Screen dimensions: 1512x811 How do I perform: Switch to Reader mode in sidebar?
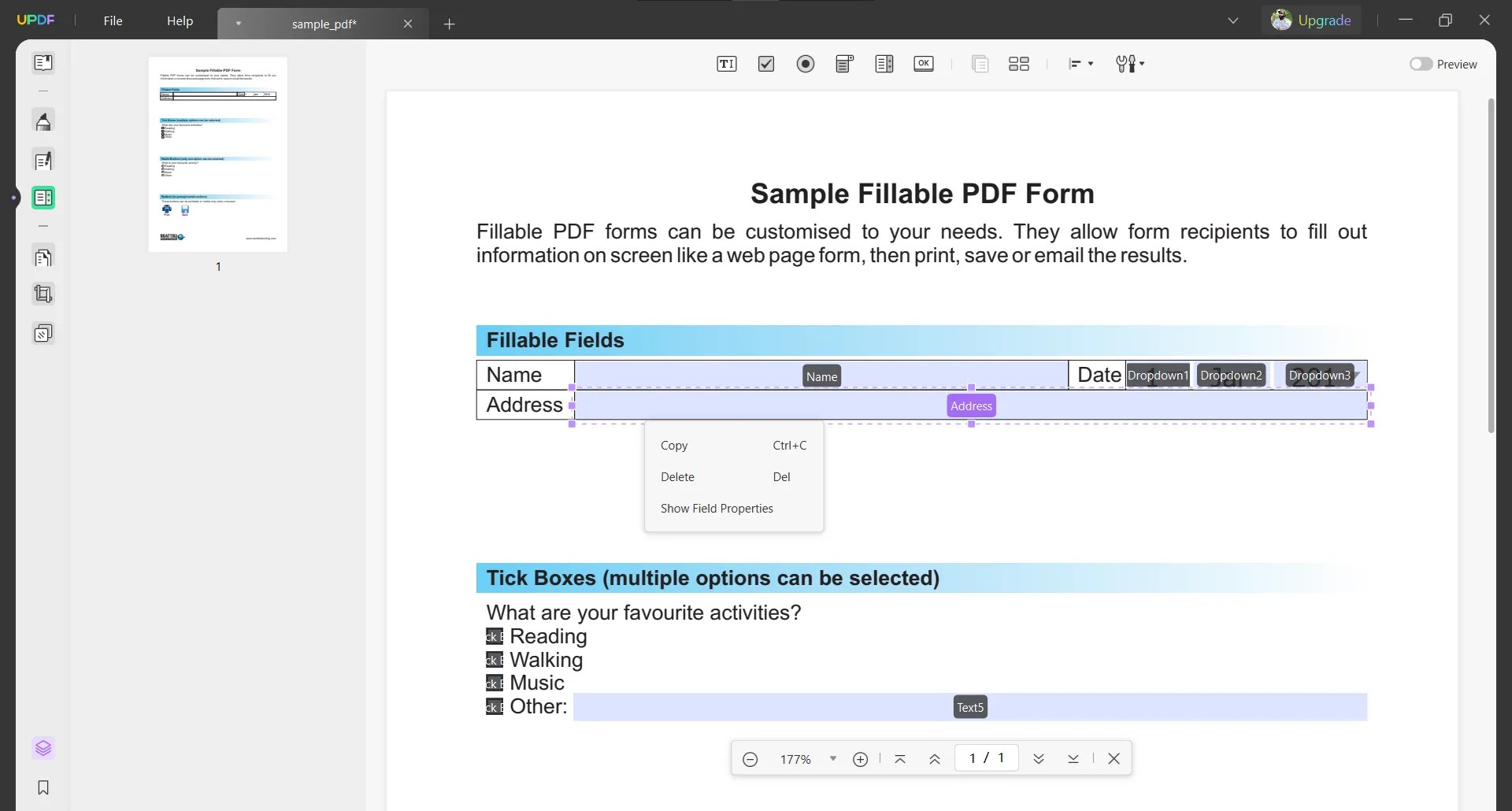click(43, 63)
